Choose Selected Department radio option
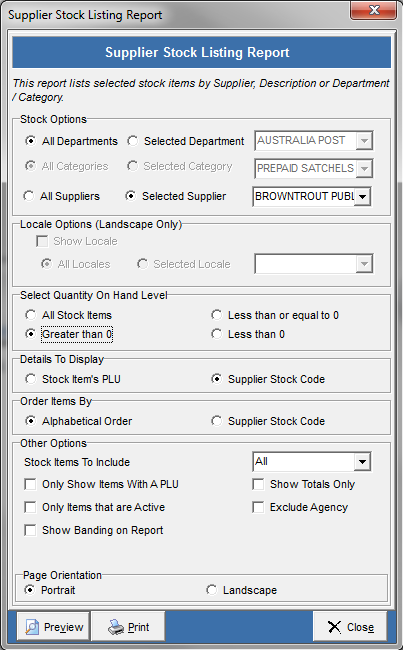 click(x=133, y=141)
